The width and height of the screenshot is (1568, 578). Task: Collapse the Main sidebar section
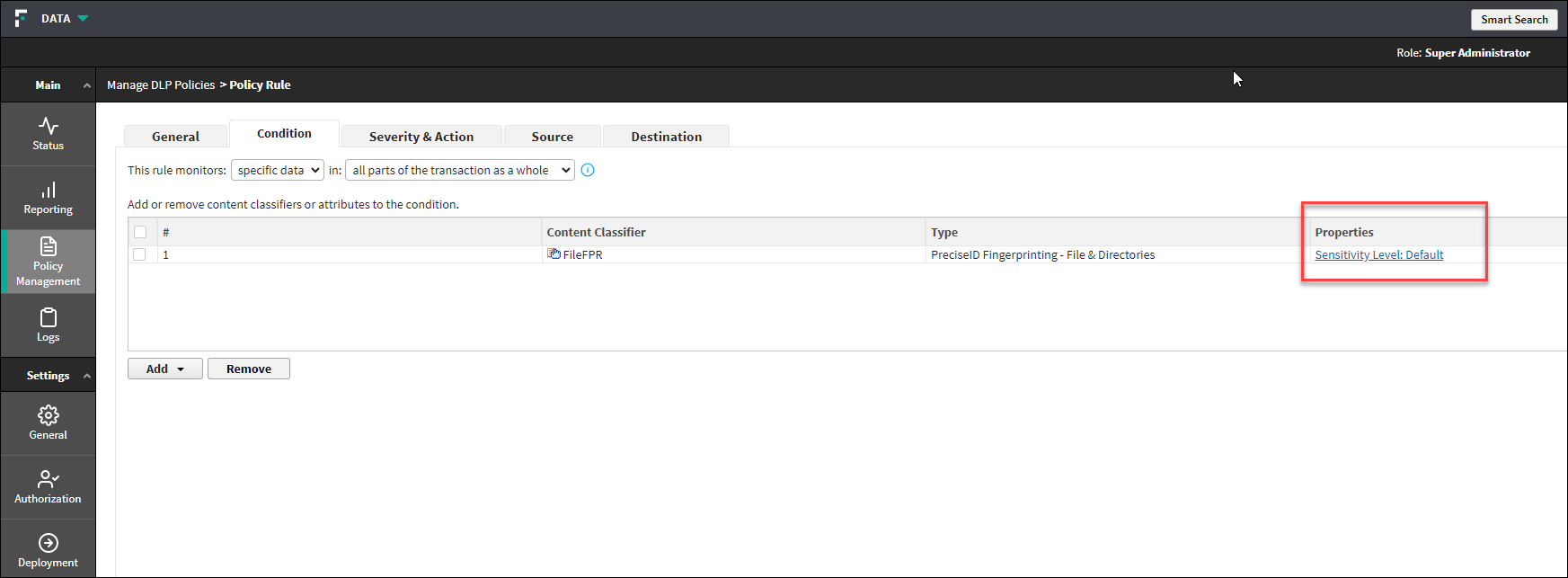tap(86, 85)
